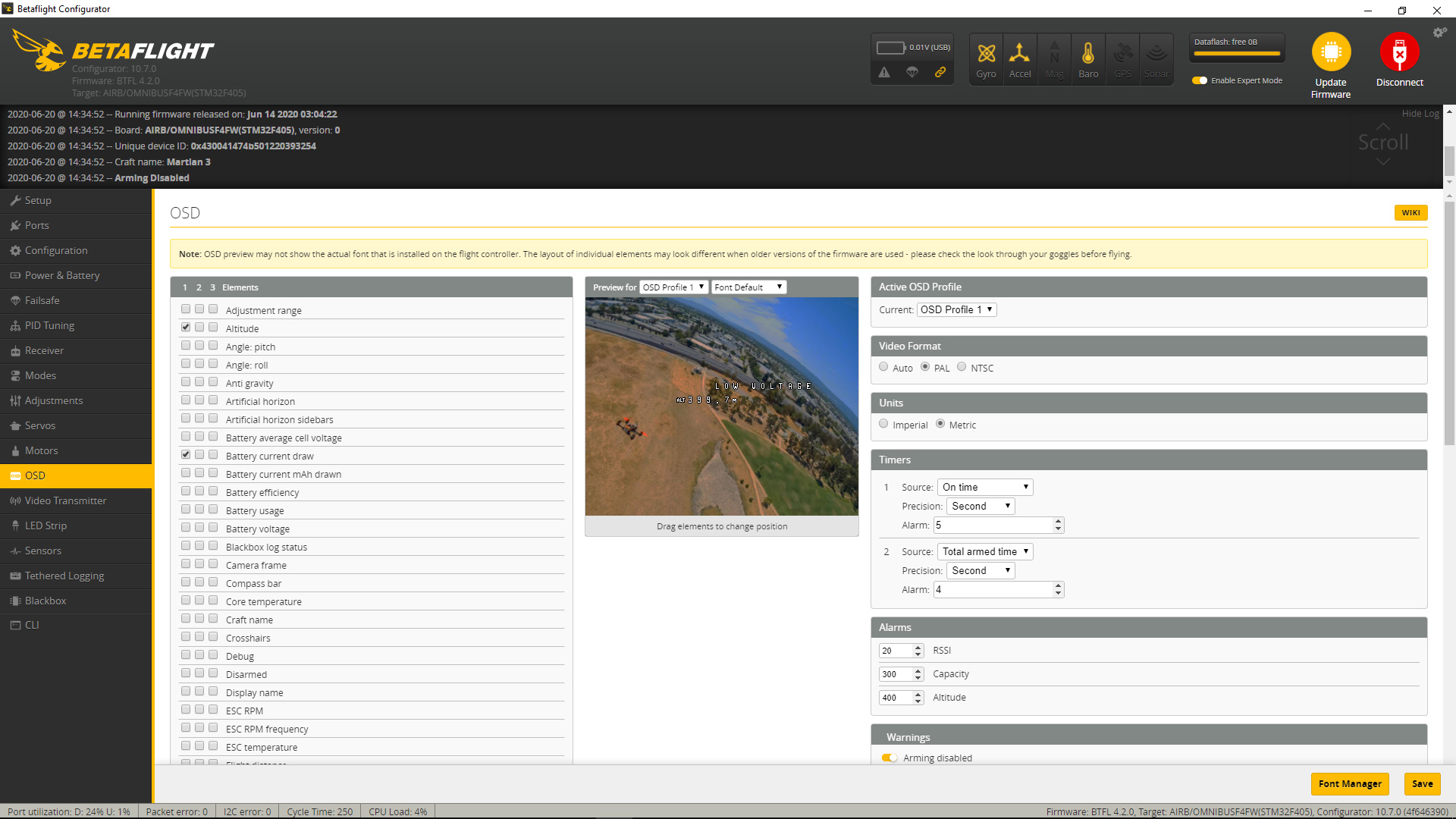Open settings gear in top corner
The image size is (1456, 819).
click(1439, 33)
